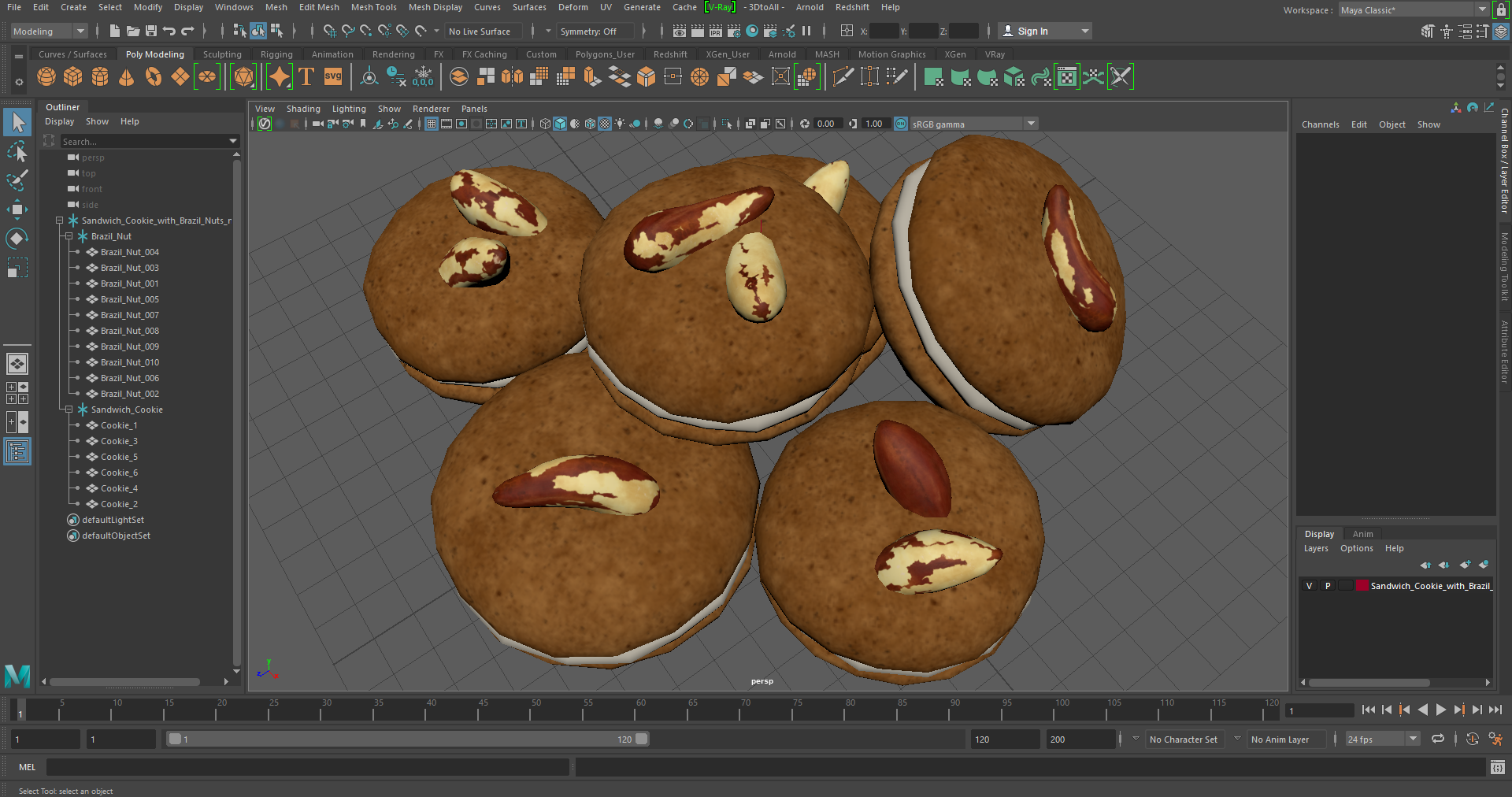
Task: Open the sRGB gamma dropdown
Action: click(974, 124)
